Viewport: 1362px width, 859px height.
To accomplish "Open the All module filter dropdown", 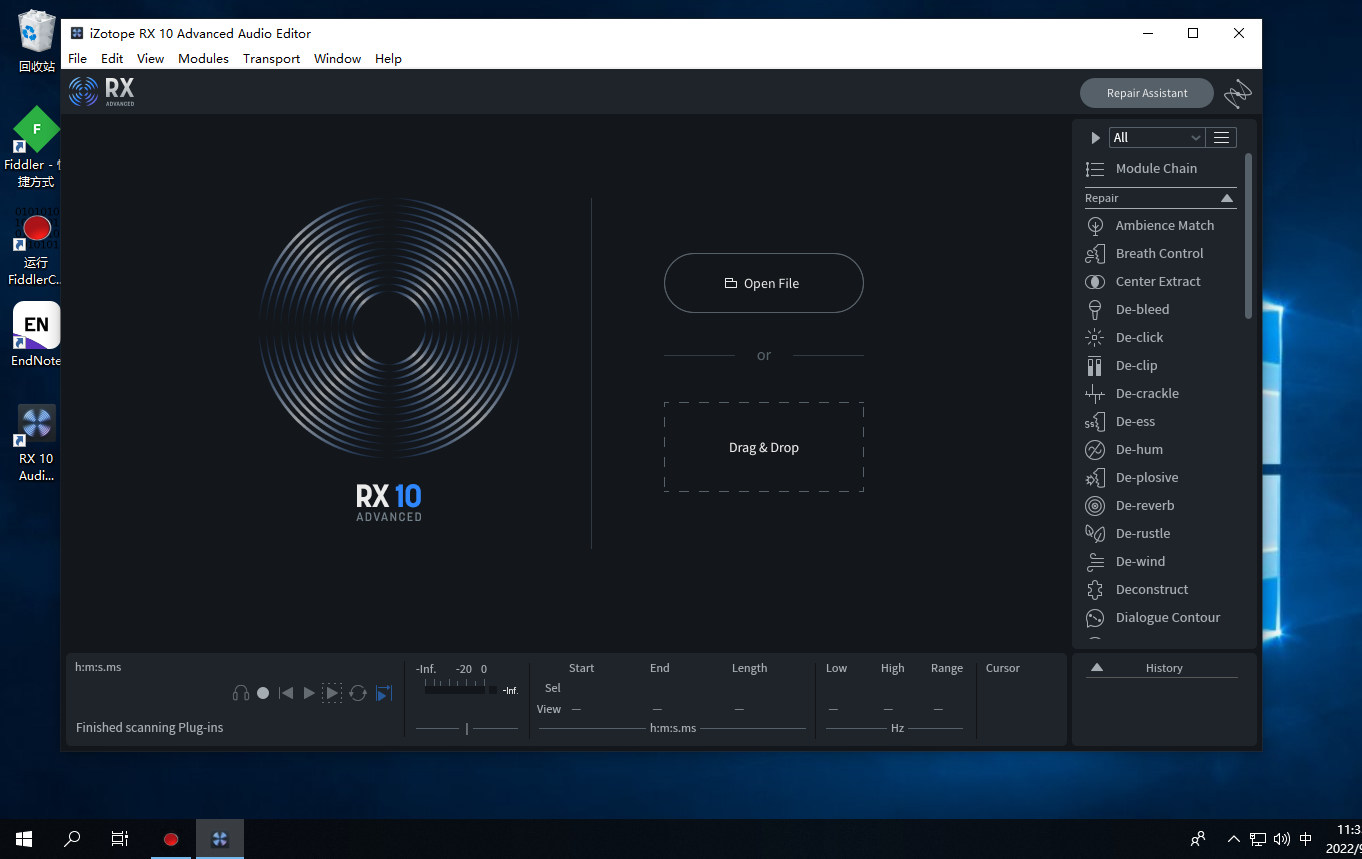I will coord(1156,138).
